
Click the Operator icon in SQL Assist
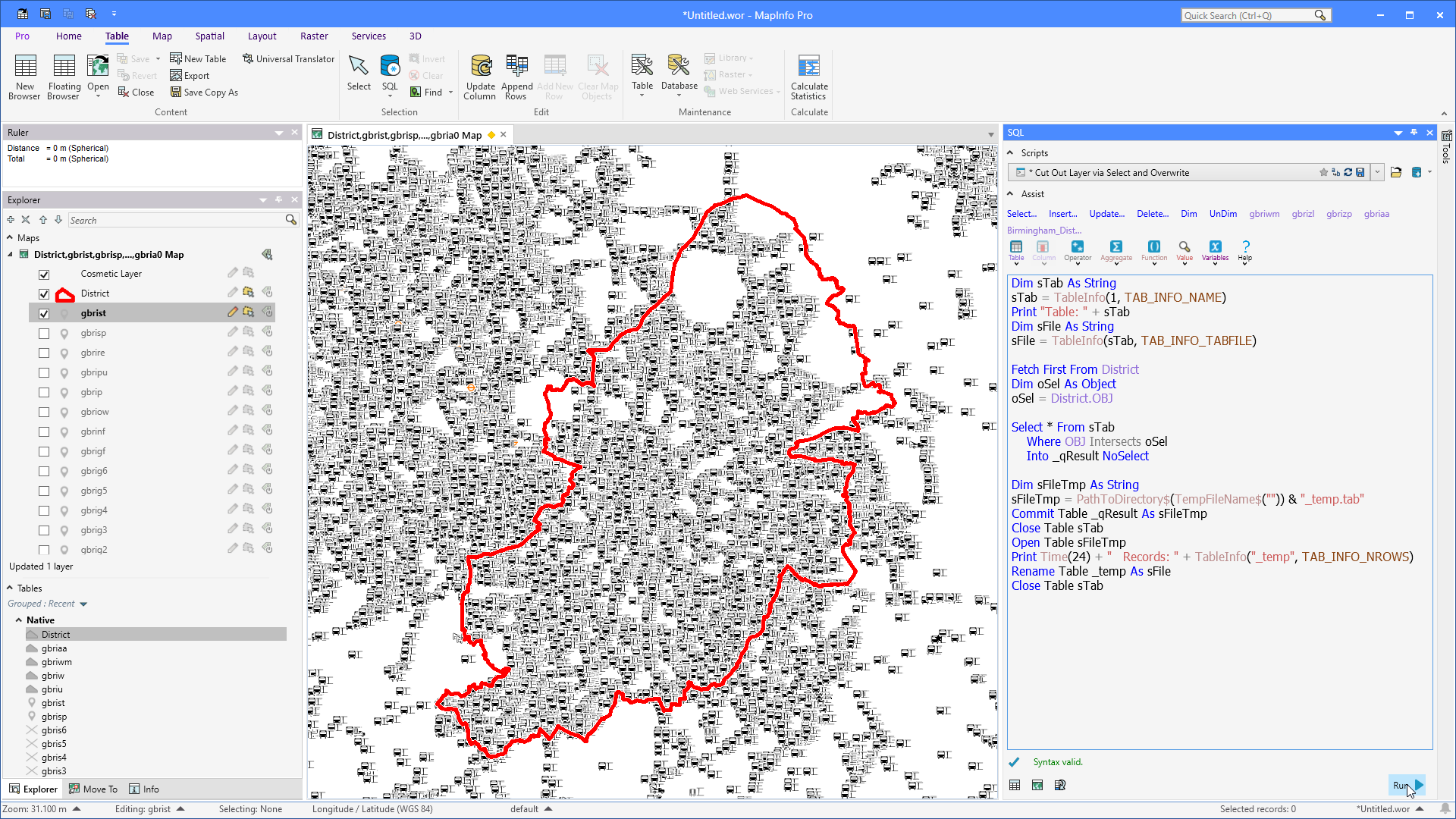[1077, 251]
